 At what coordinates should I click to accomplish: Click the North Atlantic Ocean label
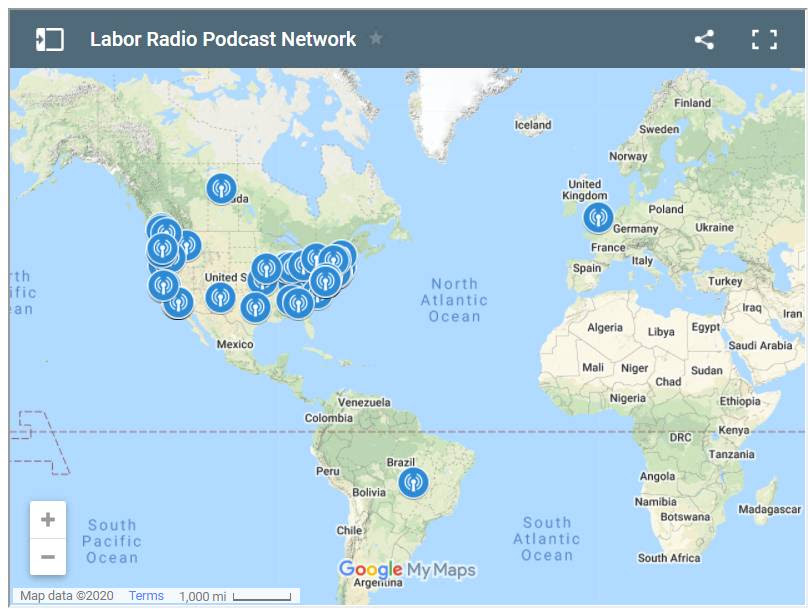pyautogui.click(x=454, y=300)
